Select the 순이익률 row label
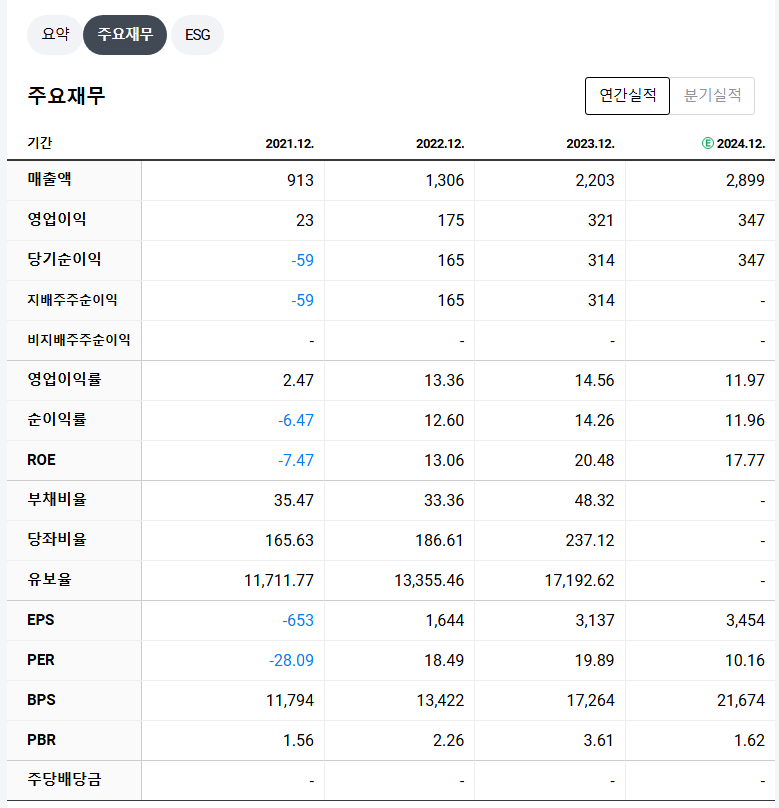The image size is (779, 808). (x=57, y=419)
